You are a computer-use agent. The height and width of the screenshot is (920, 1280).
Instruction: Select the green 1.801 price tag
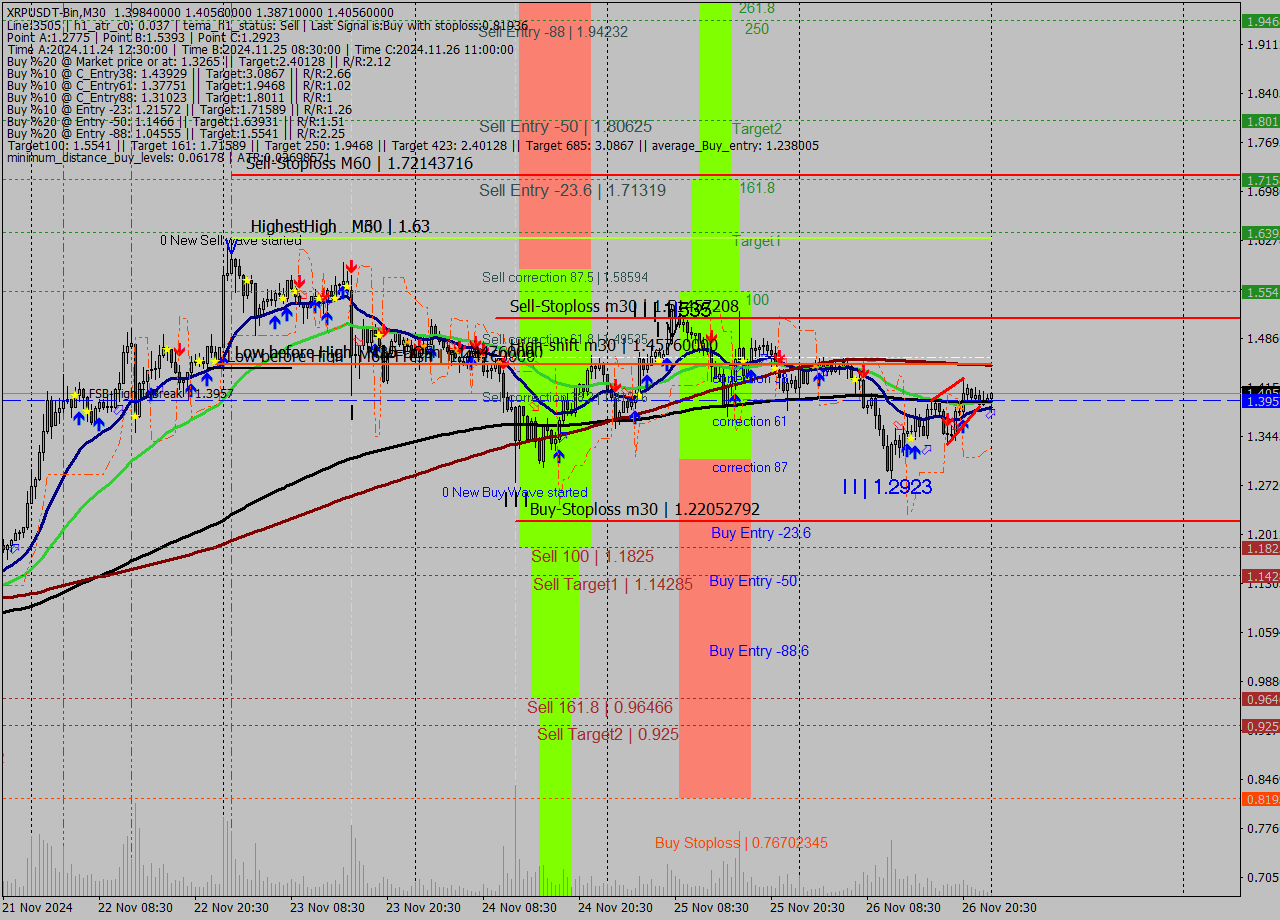point(1261,121)
